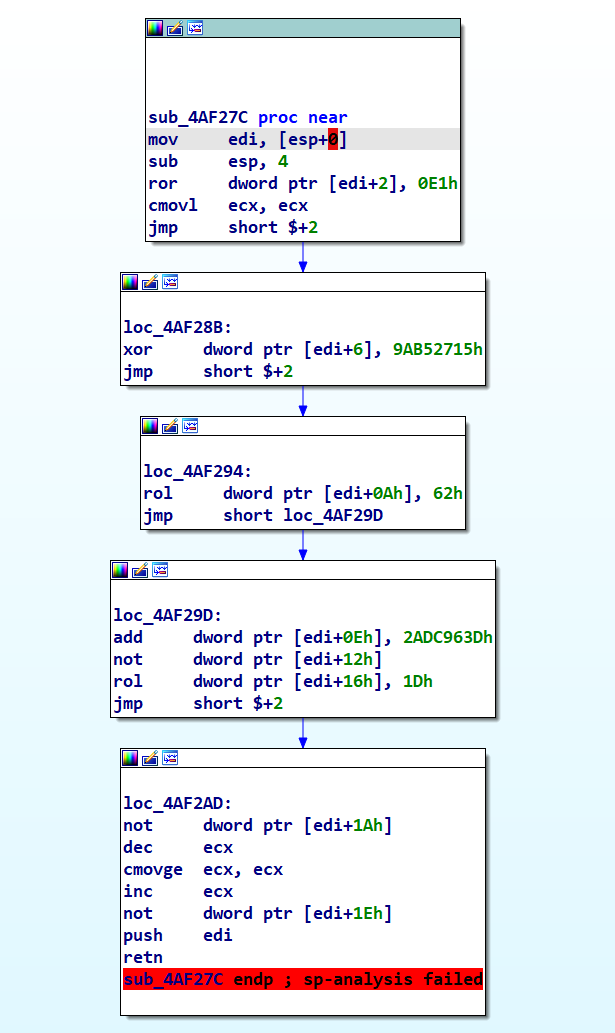Image resolution: width=615 pixels, height=1033 pixels.
Task: Click the group nodes icon on the loc_4AF2AD node
Action: tap(169, 758)
